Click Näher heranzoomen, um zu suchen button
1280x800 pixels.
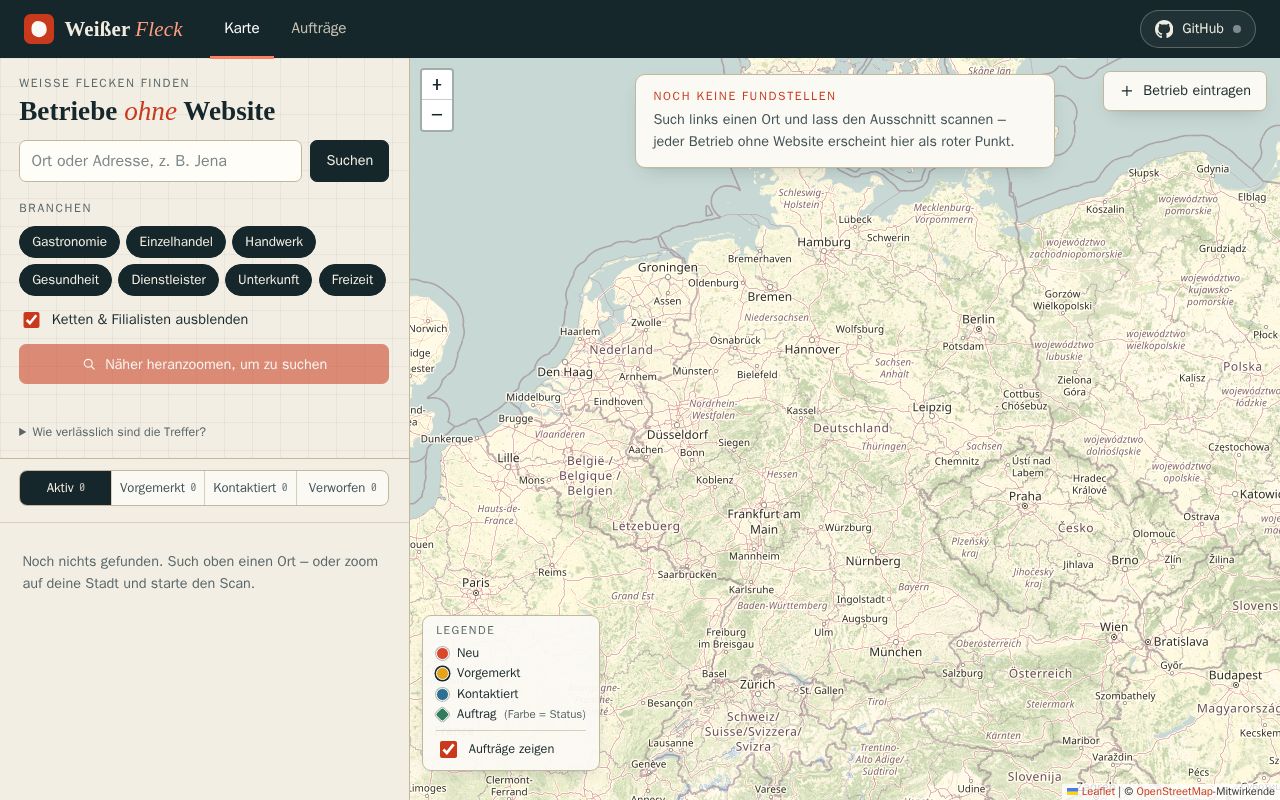(204, 364)
